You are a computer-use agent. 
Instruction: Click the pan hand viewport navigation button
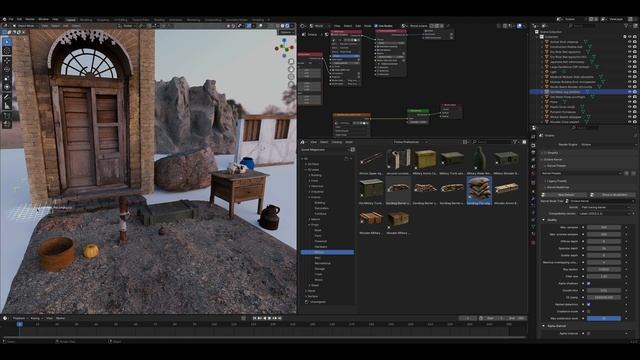pyautogui.click(x=291, y=69)
